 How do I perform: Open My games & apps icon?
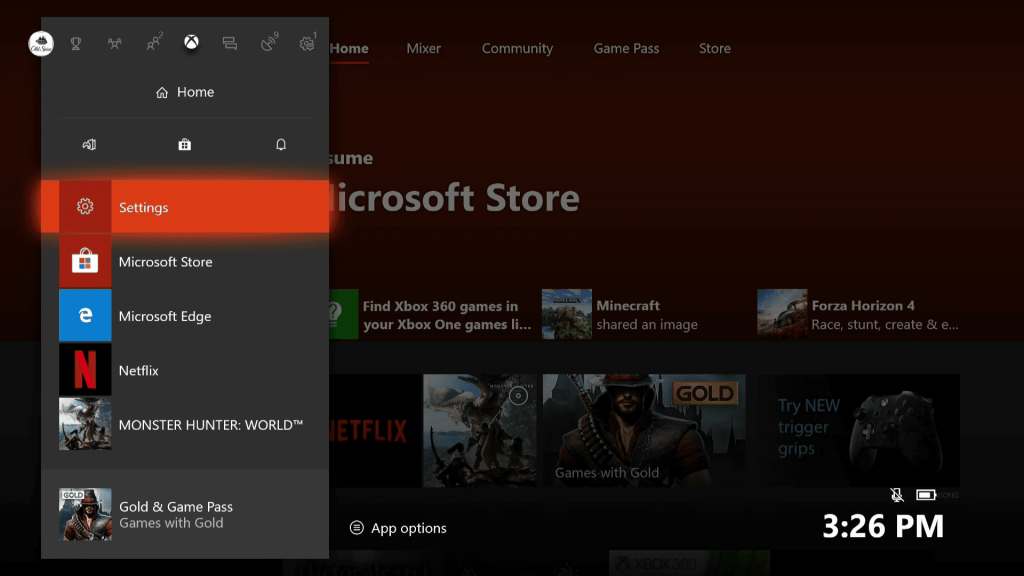coord(89,144)
